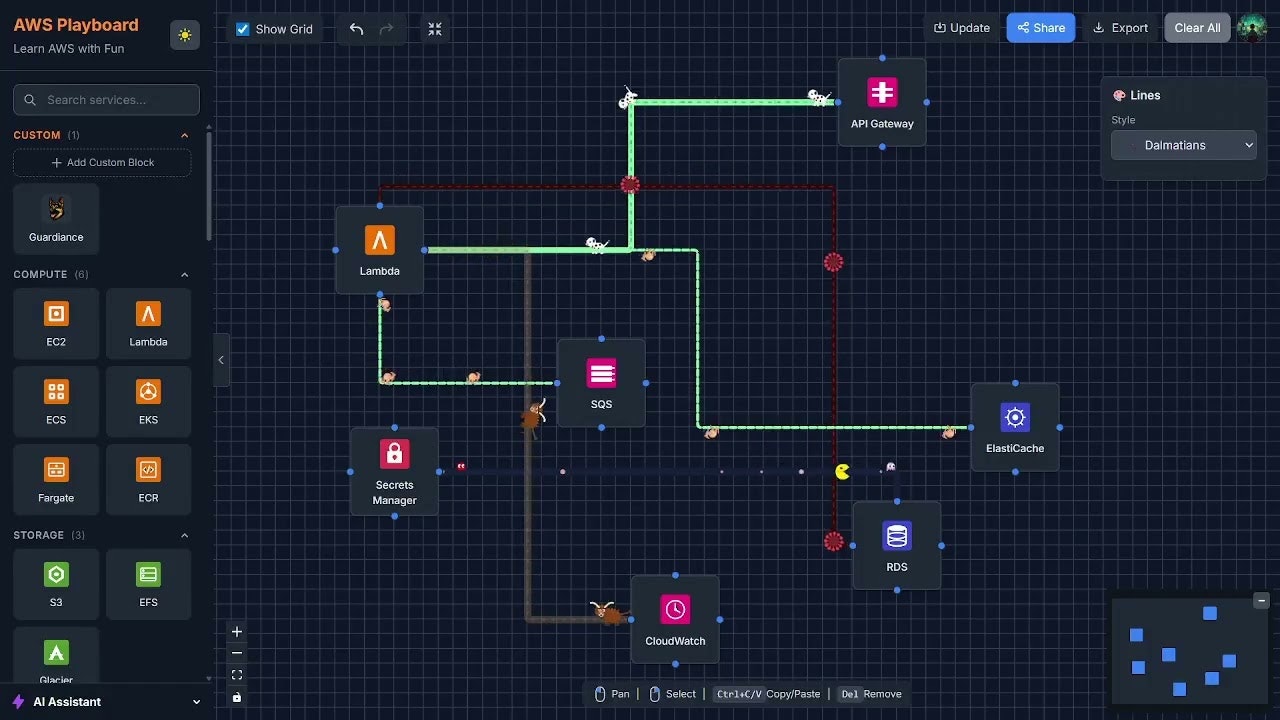This screenshot has width=1280, height=720.
Task: Activate Pan mode in bottom bar
Action: point(611,693)
